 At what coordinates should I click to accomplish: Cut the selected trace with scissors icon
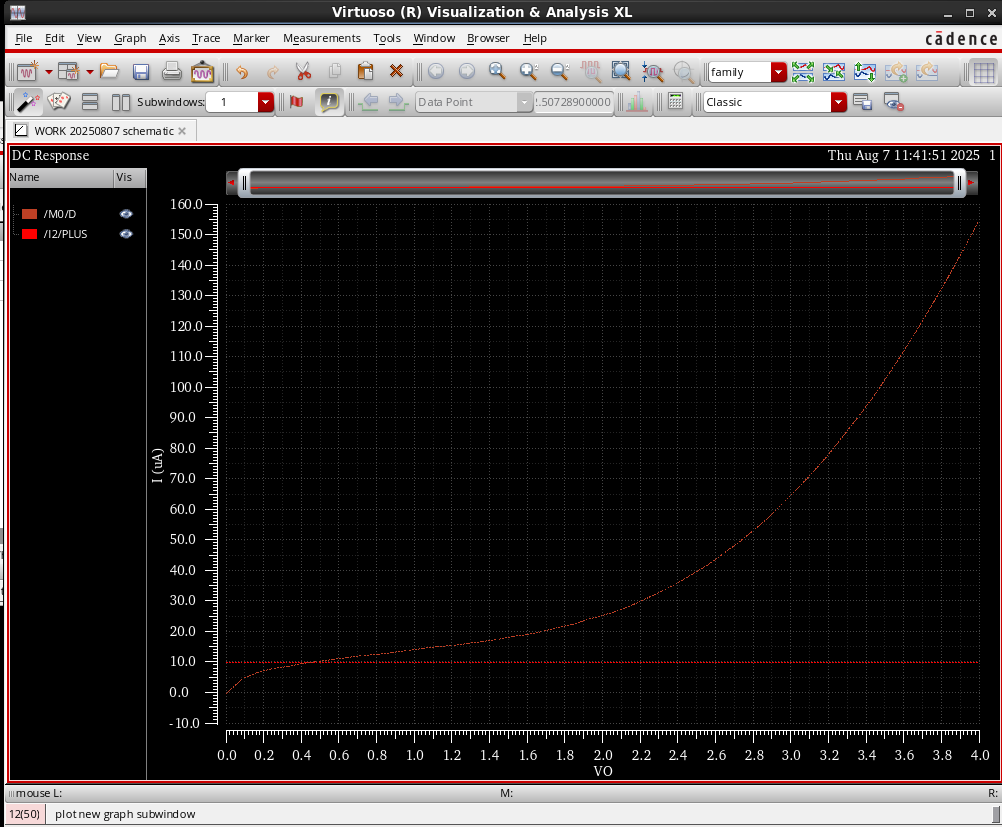coord(304,72)
